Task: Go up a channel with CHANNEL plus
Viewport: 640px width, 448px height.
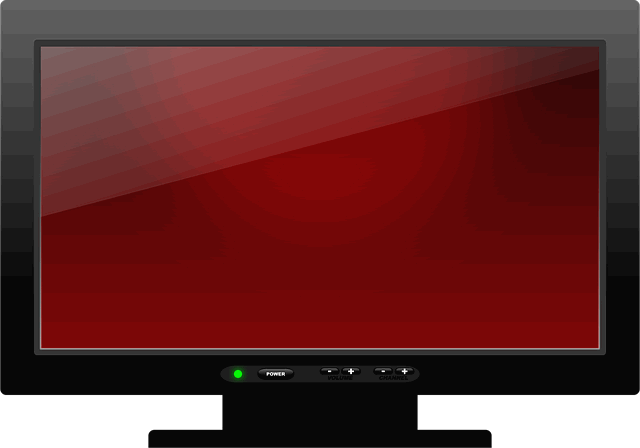Action: [x=404, y=371]
